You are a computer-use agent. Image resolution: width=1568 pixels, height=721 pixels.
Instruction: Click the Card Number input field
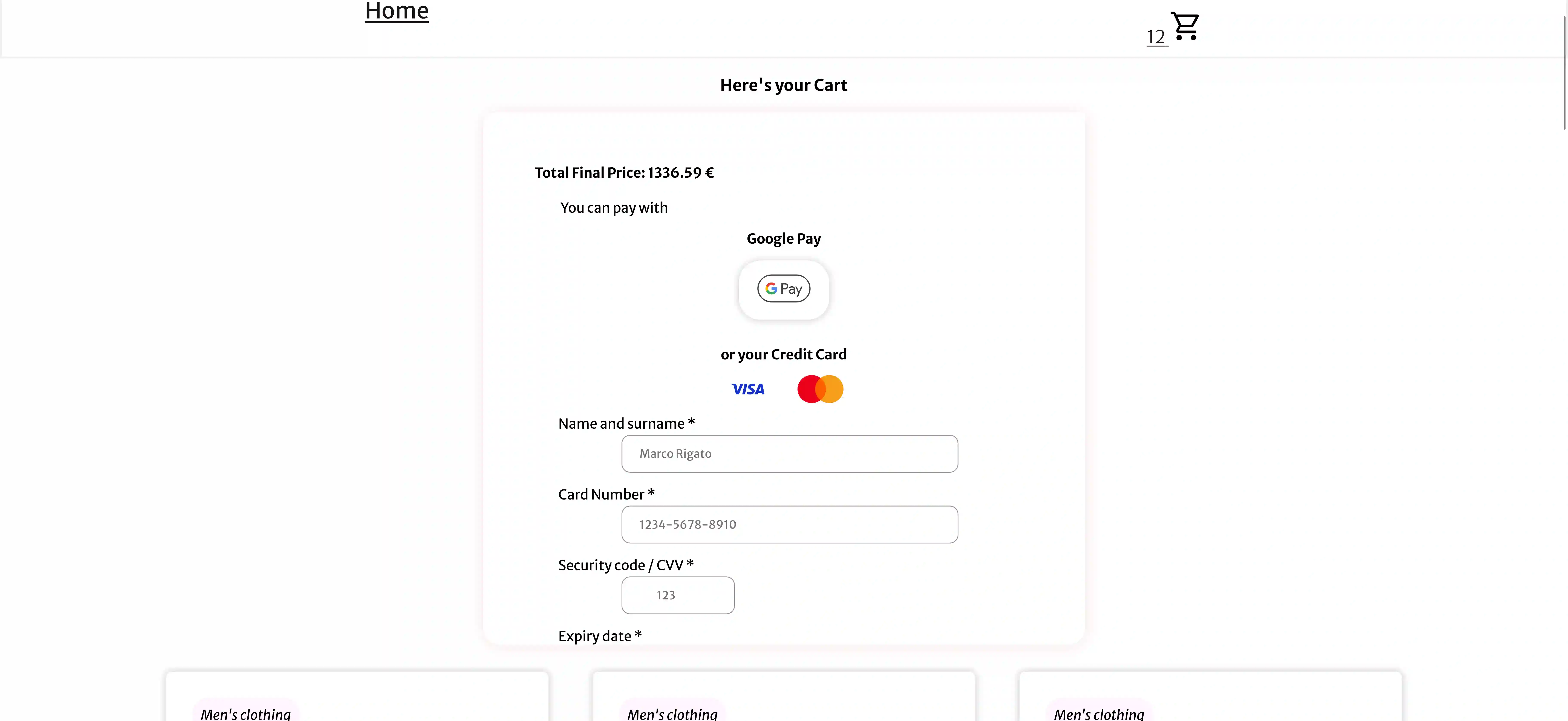coord(789,524)
